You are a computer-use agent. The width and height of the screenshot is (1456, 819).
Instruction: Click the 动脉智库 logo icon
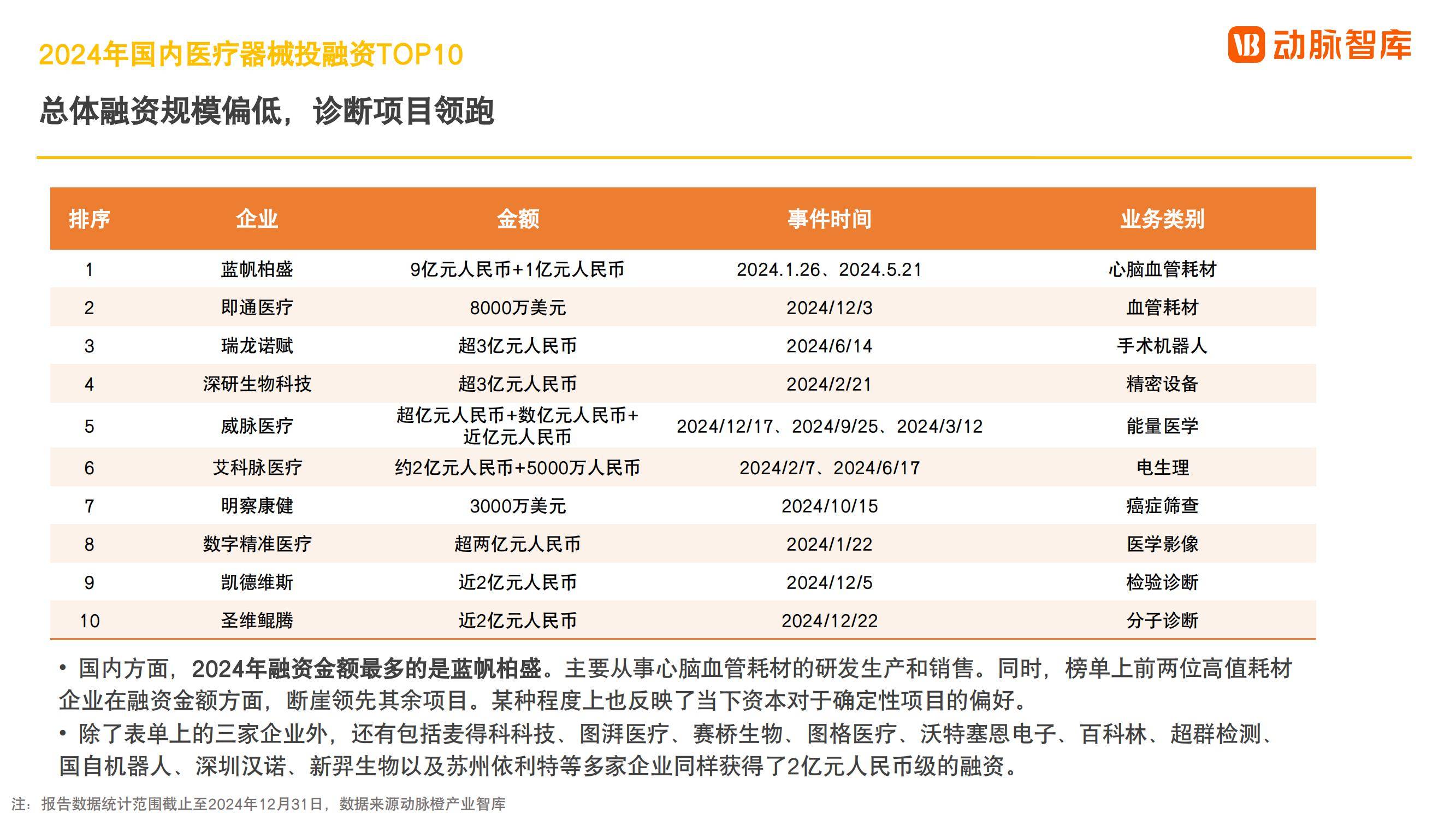coord(1246,44)
